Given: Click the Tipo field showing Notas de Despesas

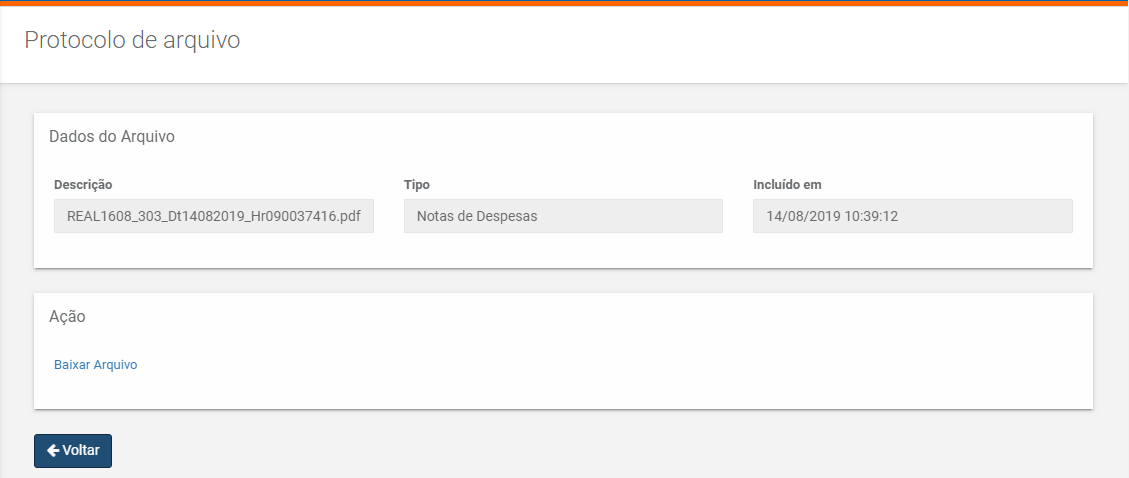Looking at the screenshot, I should point(563,216).
